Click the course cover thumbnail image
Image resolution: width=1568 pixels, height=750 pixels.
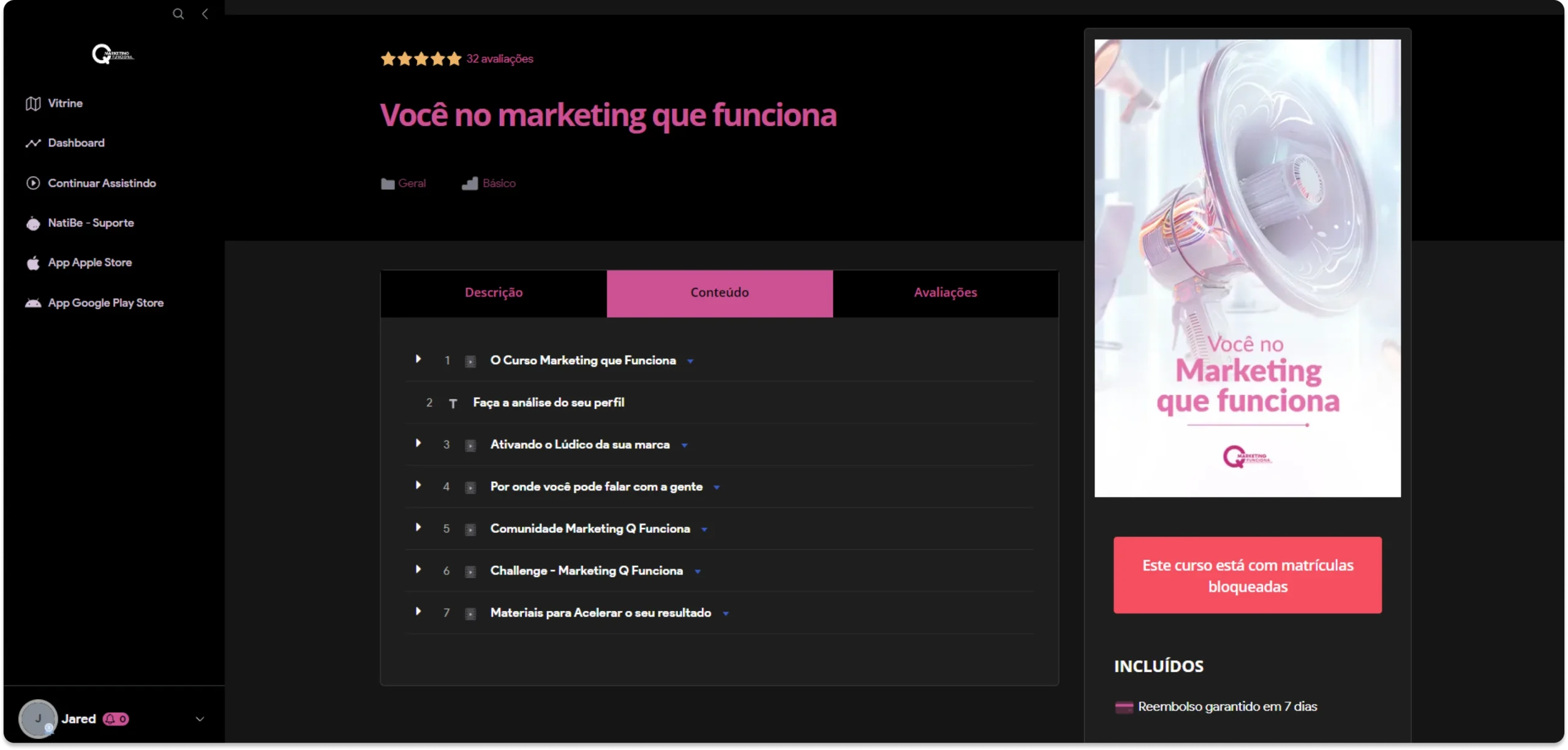[x=1248, y=268]
